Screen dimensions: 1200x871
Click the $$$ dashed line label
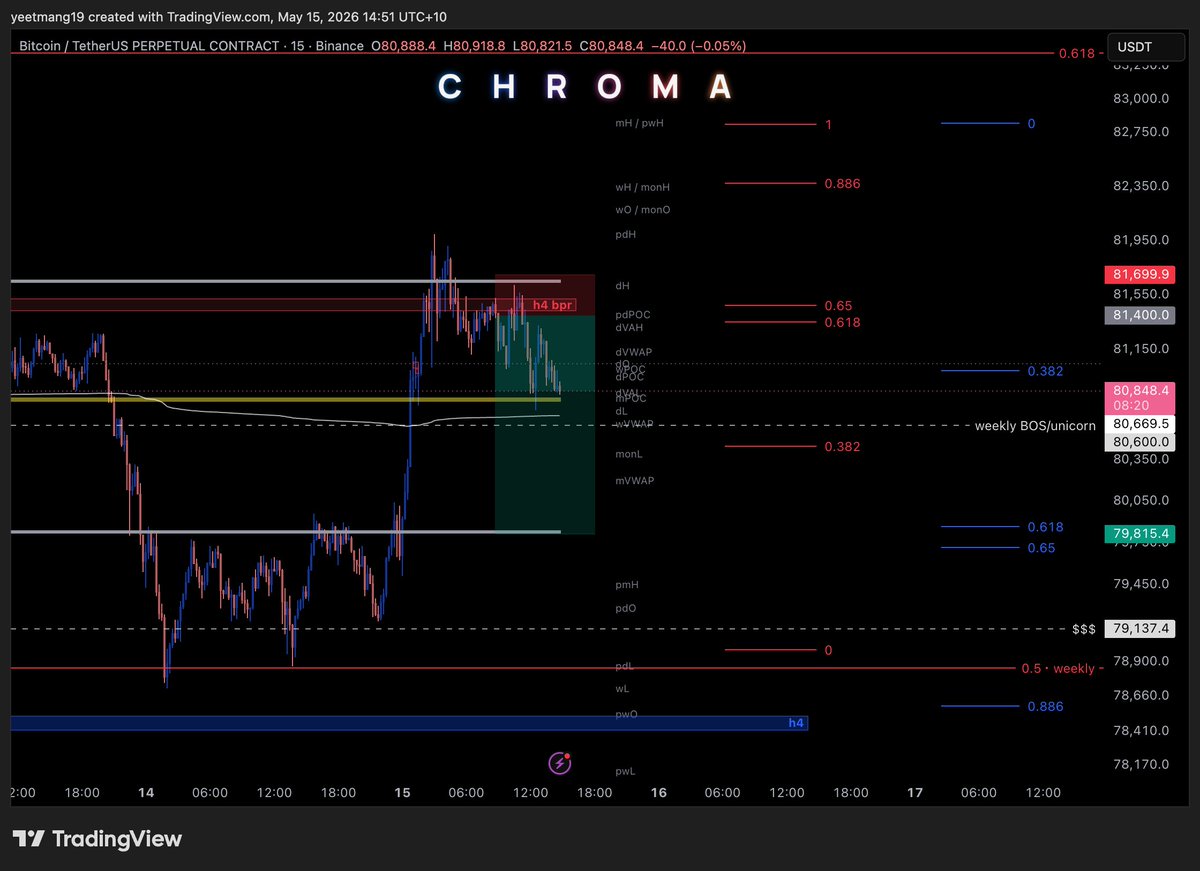coord(1084,629)
